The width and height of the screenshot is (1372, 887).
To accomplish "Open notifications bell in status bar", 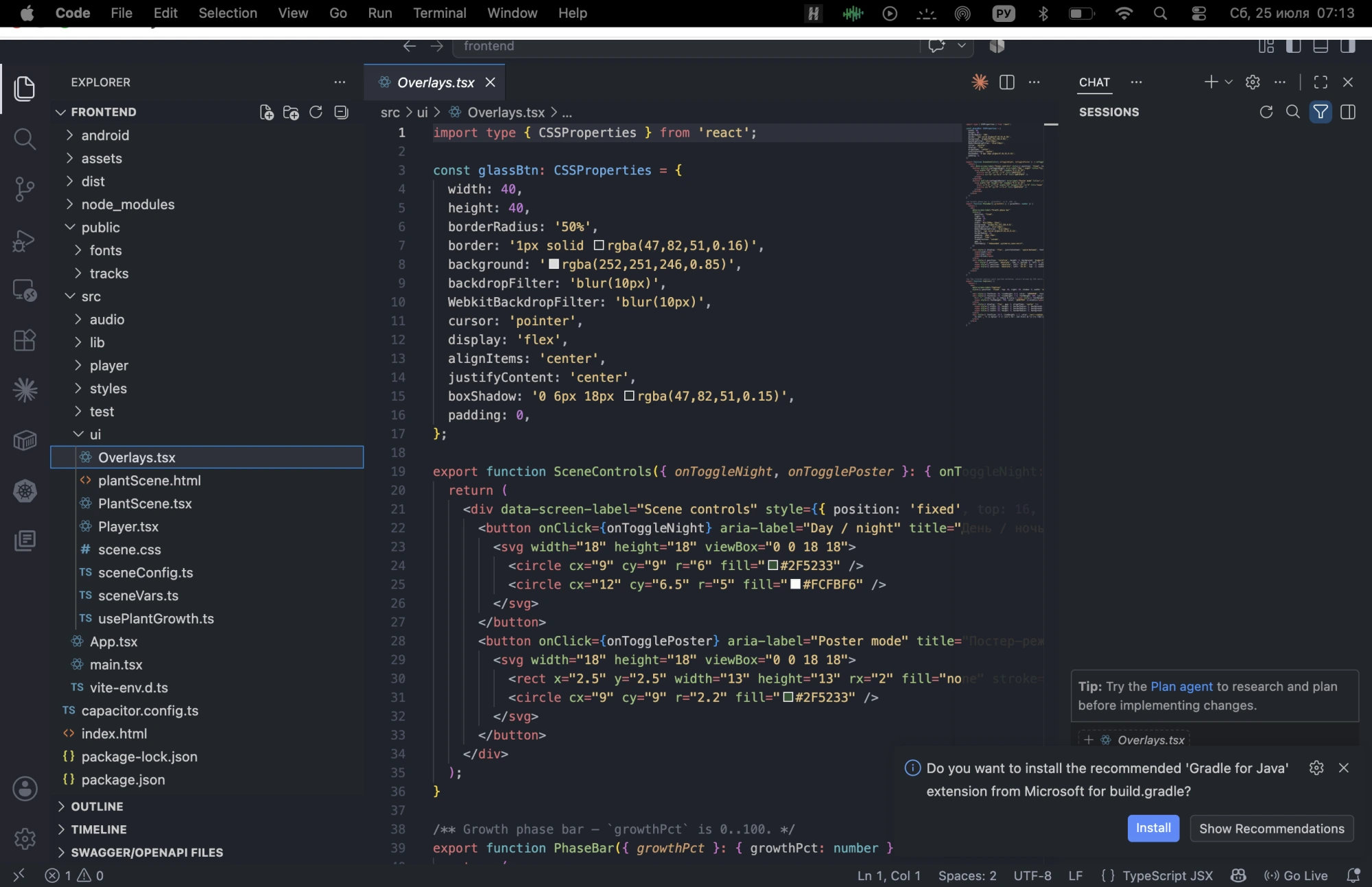I will click(x=1353, y=875).
